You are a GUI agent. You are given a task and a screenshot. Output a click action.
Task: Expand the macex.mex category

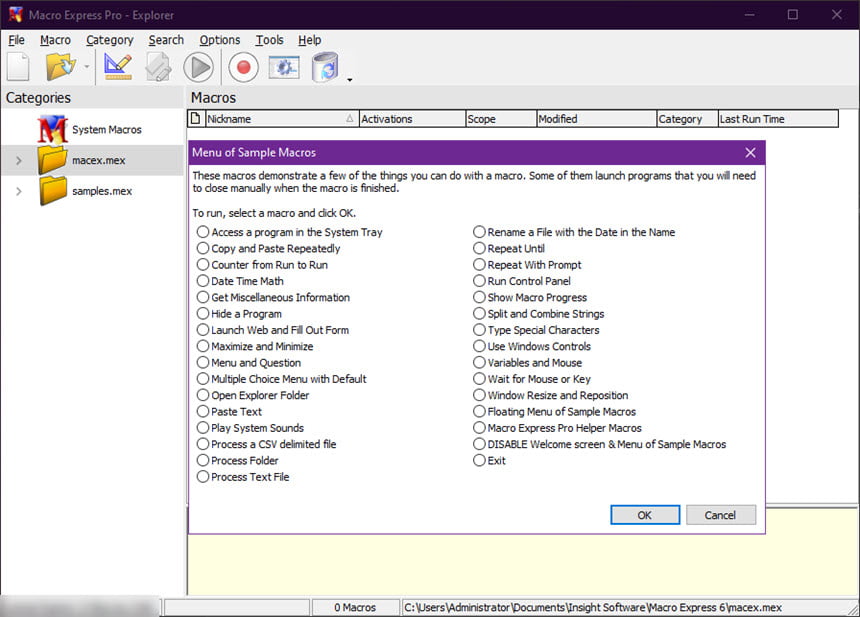coord(19,160)
